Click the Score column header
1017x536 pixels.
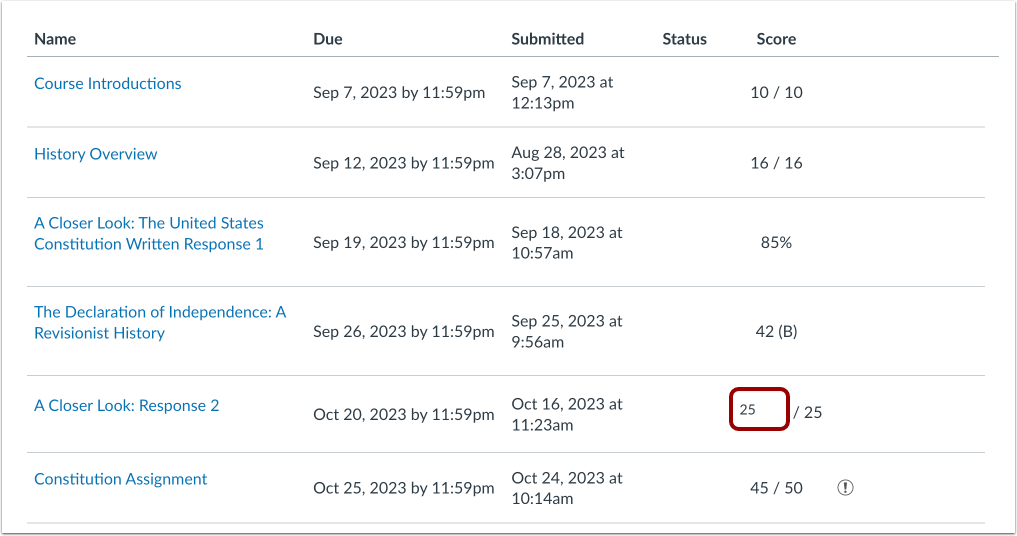pyautogui.click(x=776, y=39)
